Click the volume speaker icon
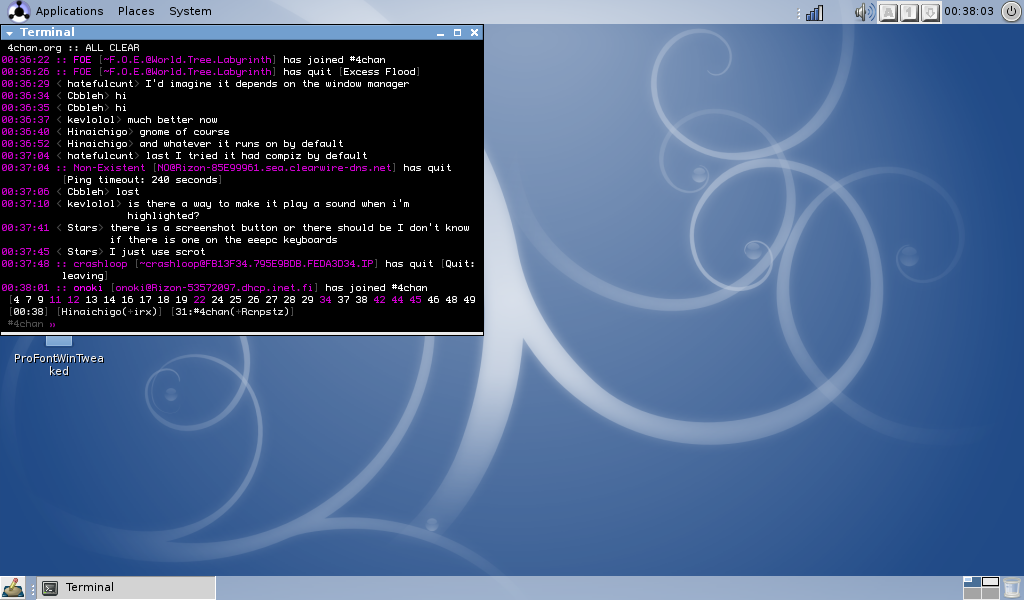Image resolution: width=1024 pixels, height=600 pixels. tap(863, 12)
